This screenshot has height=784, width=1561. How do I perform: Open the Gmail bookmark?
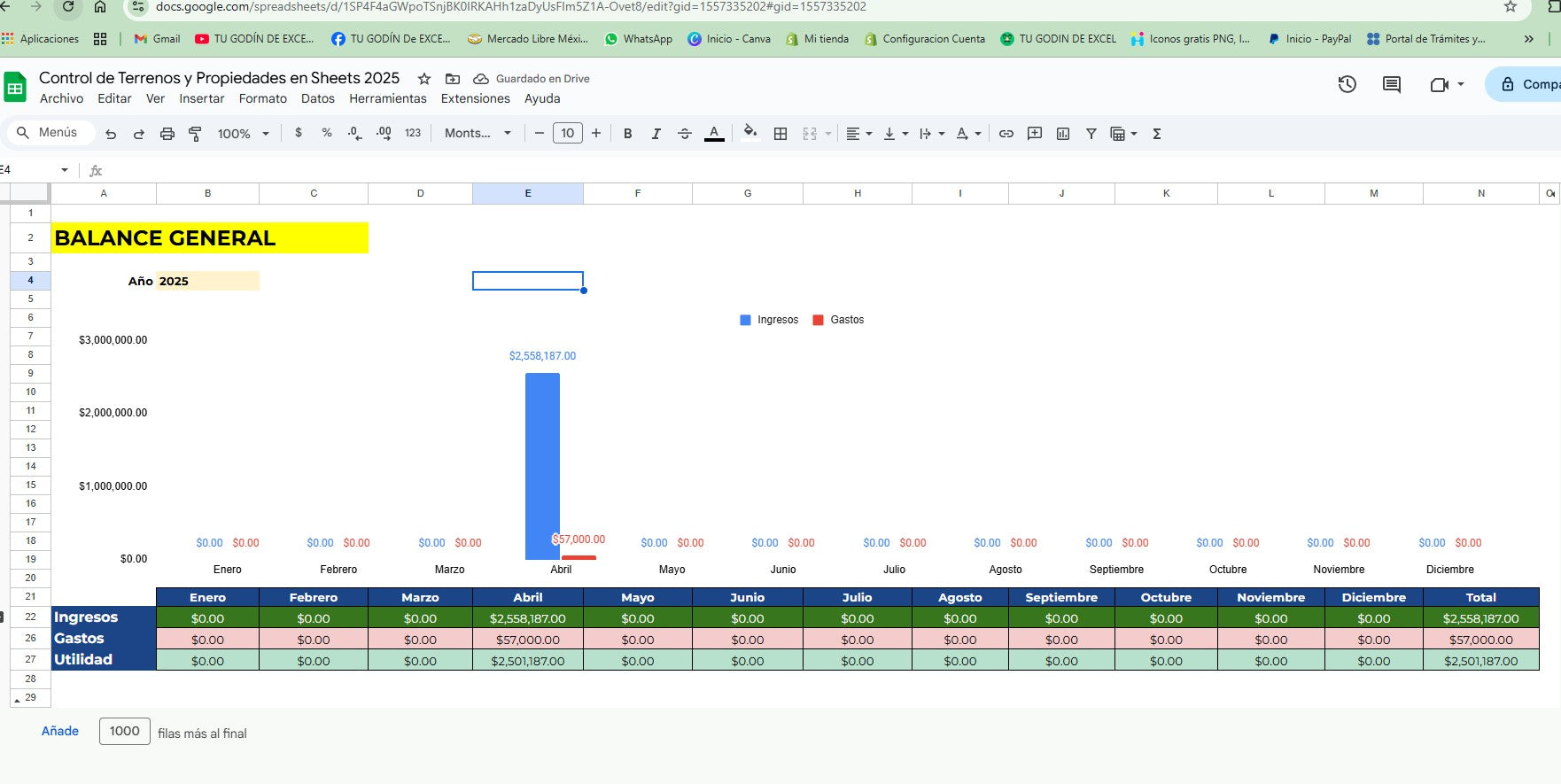pos(157,39)
